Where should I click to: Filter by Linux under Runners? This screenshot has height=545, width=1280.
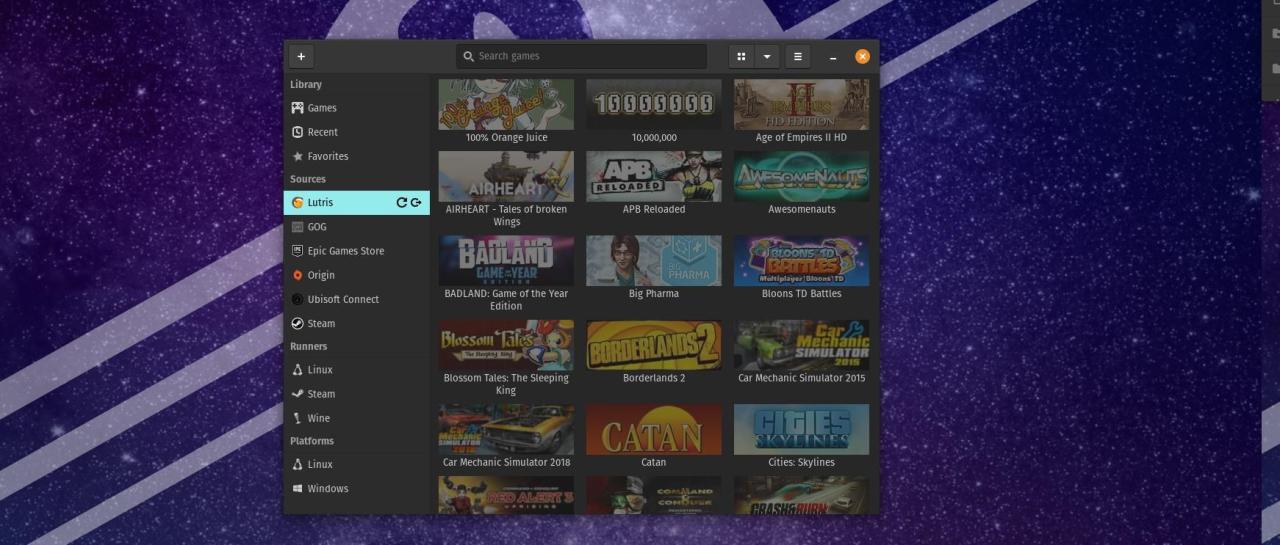(357, 370)
